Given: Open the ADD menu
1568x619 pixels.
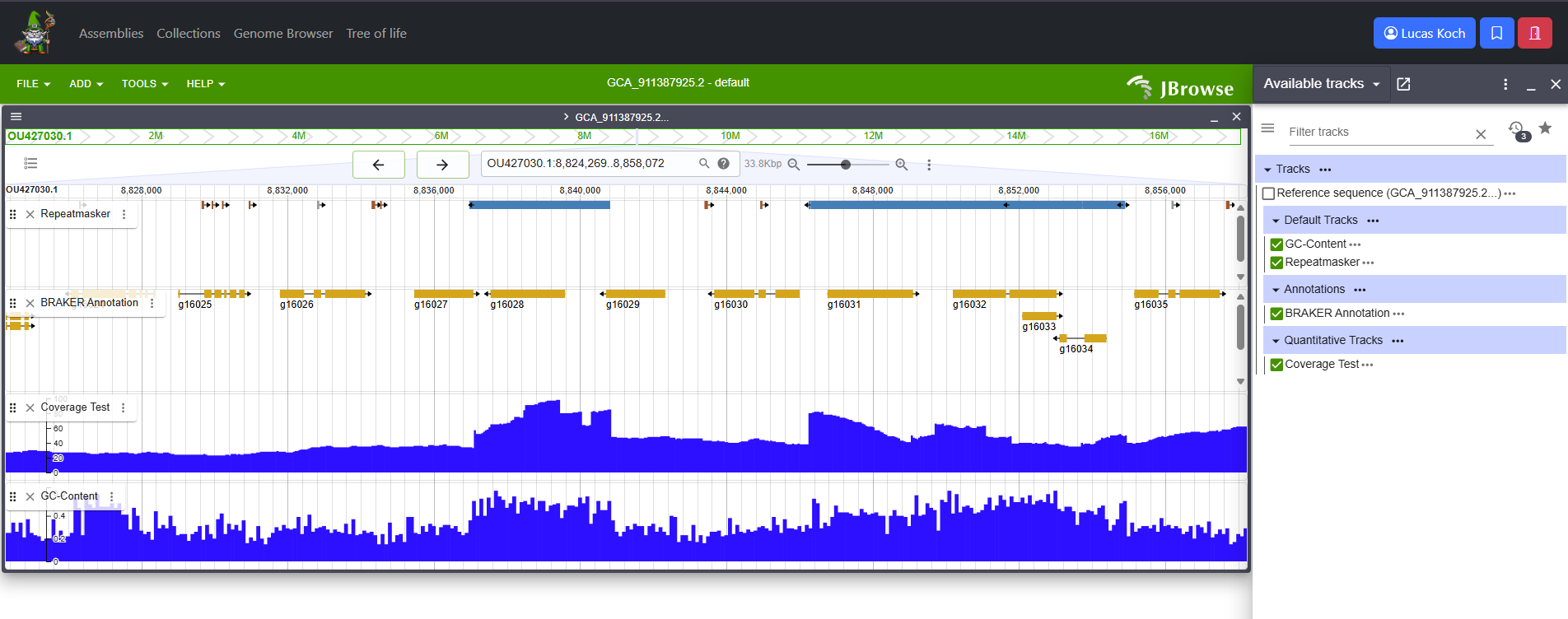Looking at the screenshot, I should point(86,84).
